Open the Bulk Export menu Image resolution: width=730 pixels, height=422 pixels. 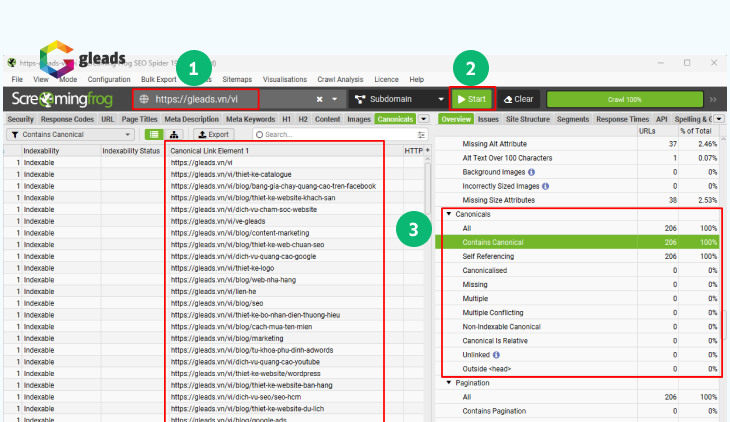[x=159, y=80]
